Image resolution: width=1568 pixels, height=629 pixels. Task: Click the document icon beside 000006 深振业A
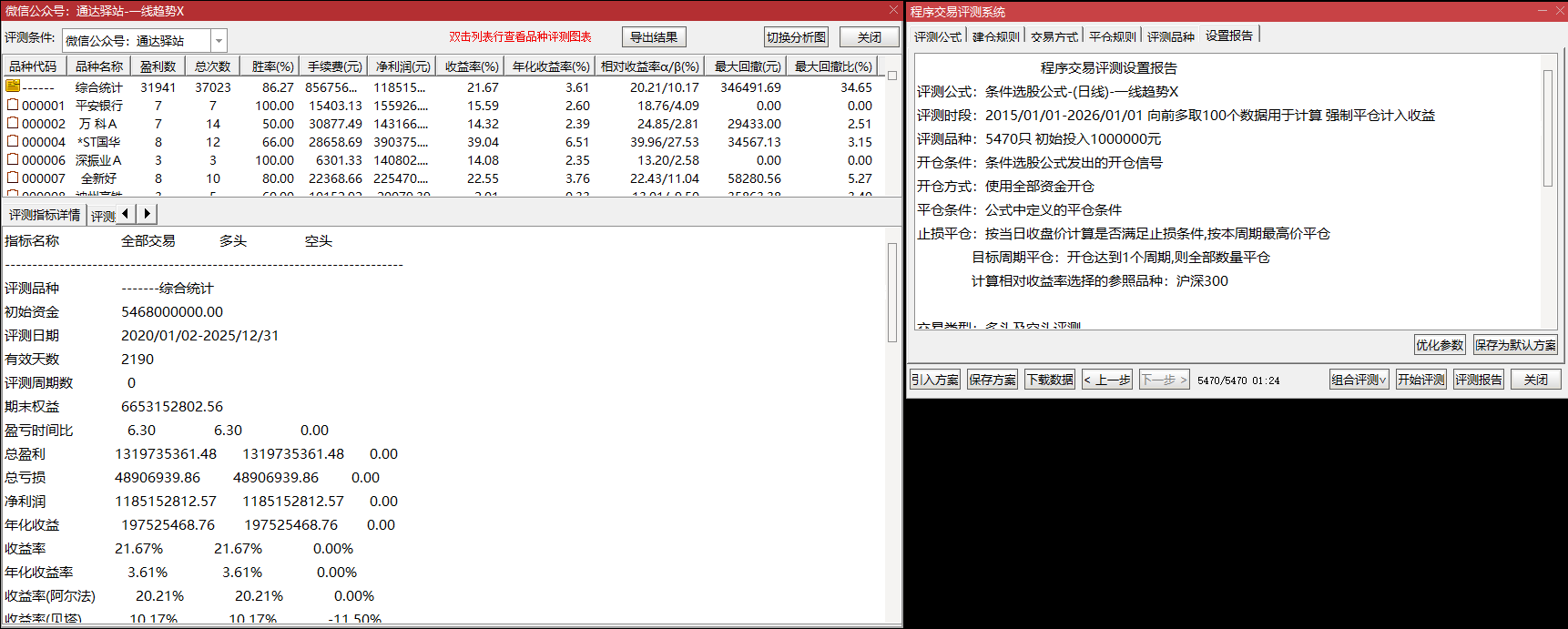pos(13,159)
